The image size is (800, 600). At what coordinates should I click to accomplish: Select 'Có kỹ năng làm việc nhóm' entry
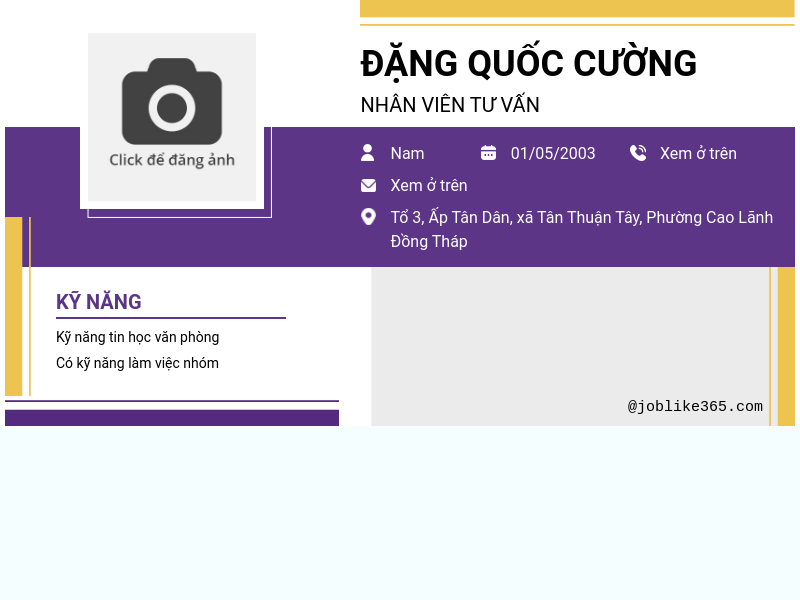pos(138,363)
